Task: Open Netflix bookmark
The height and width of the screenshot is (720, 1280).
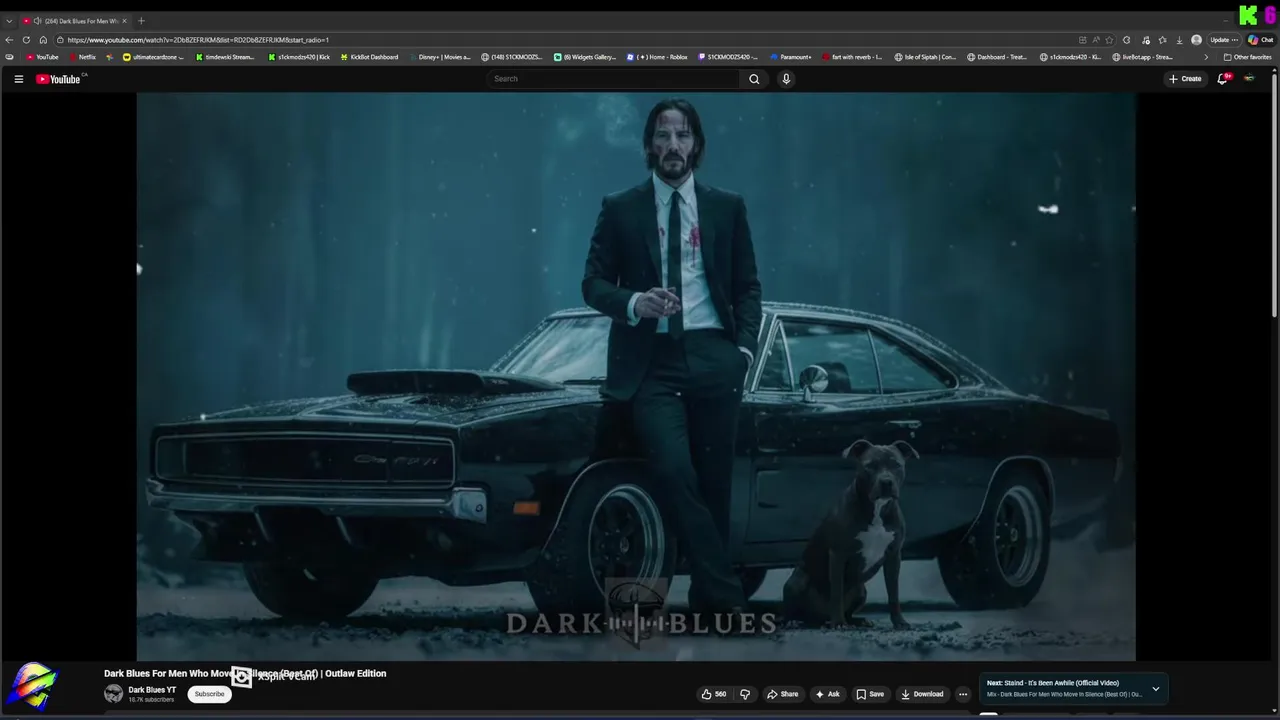Action: click(82, 57)
